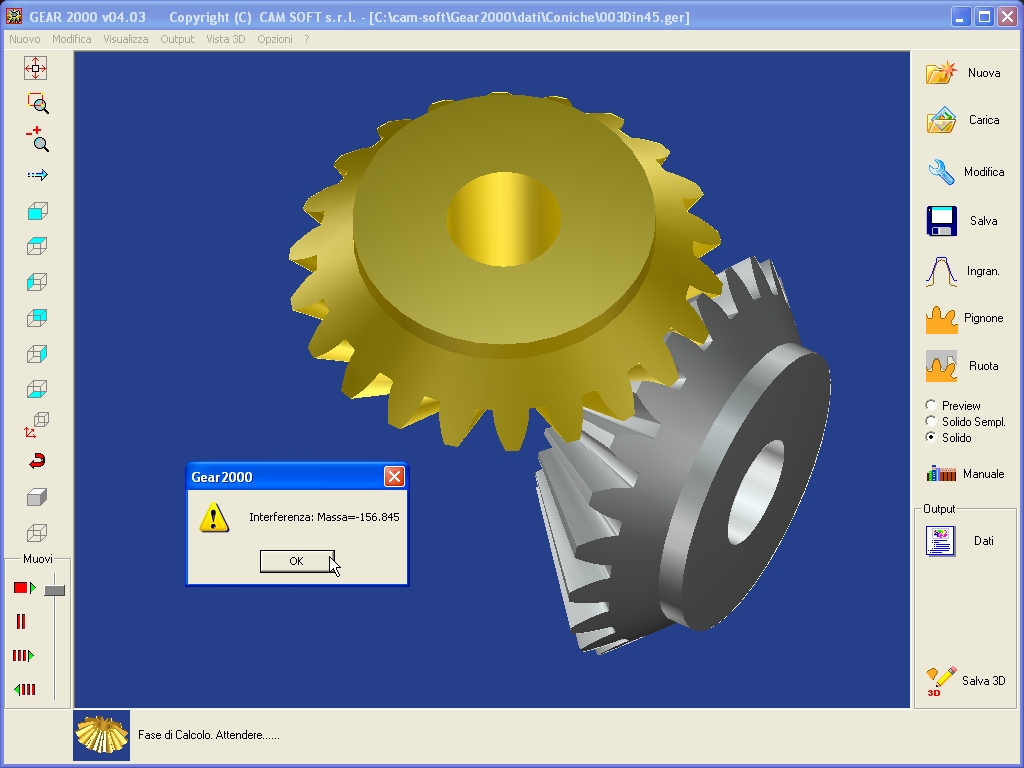Open the Vista 3D menu
Screen dimensions: 1024x768
click(x=226, y=39)
